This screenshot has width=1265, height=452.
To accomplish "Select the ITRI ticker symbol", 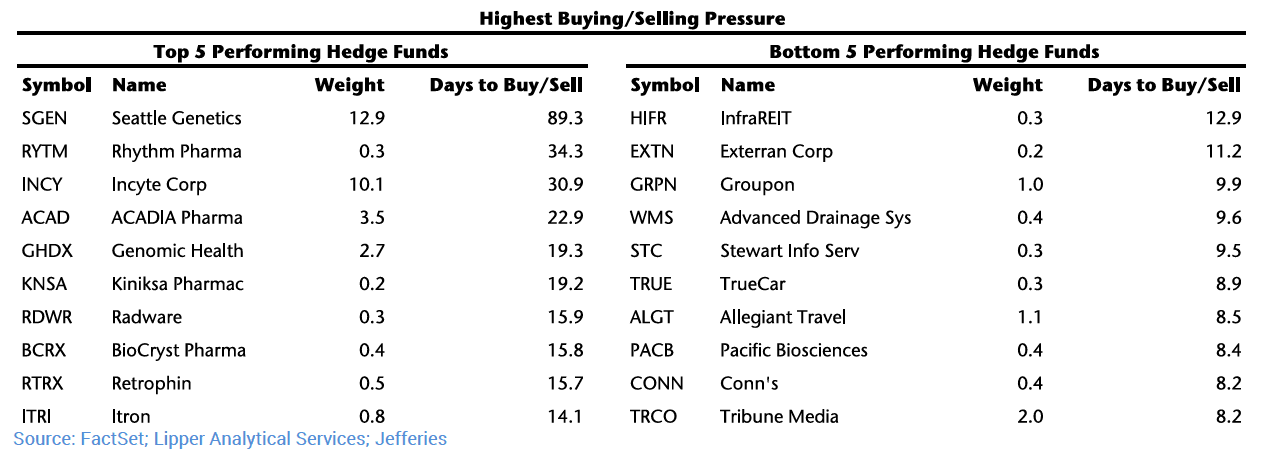I will coord(38,417).
